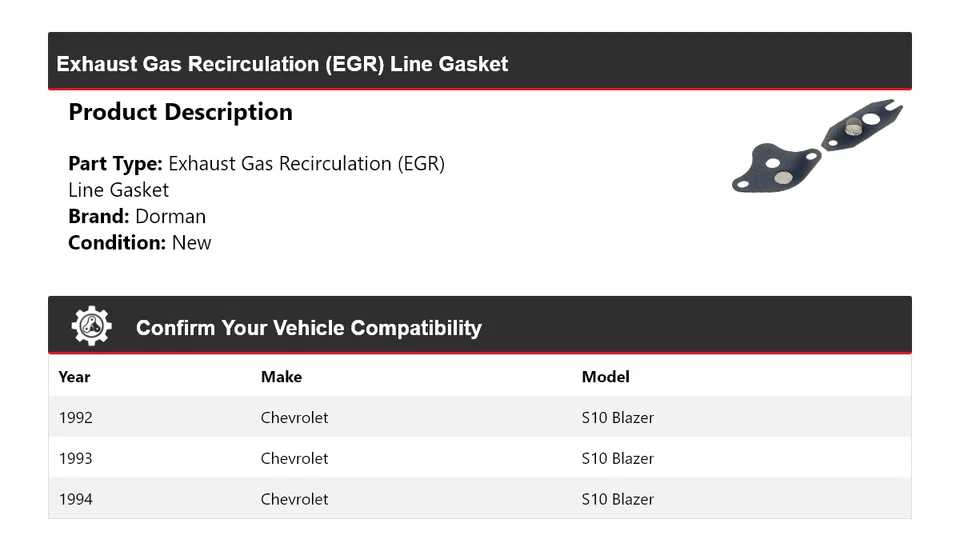Image resolution: width=960 pixels, height=551 pixels.
Task: Click Chevrolet in the 1992 row
Action: pos(294,417)
